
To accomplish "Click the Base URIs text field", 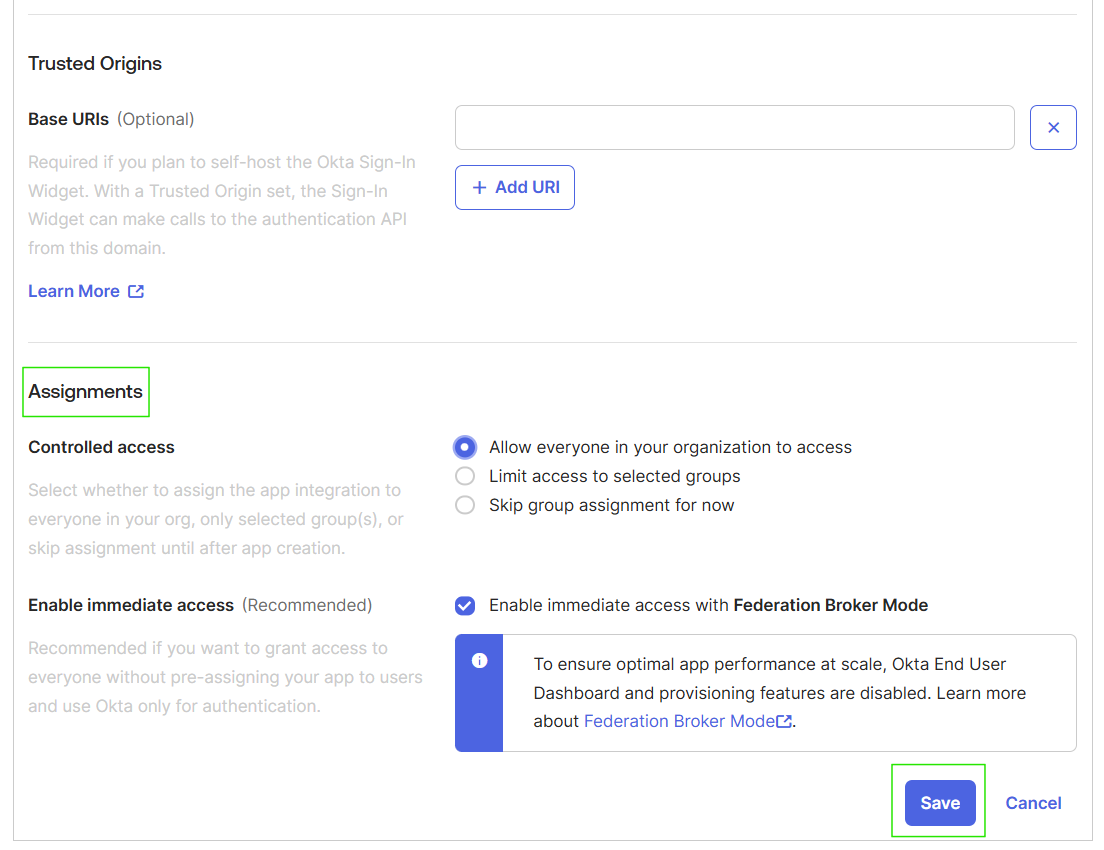I will [734, 127].
